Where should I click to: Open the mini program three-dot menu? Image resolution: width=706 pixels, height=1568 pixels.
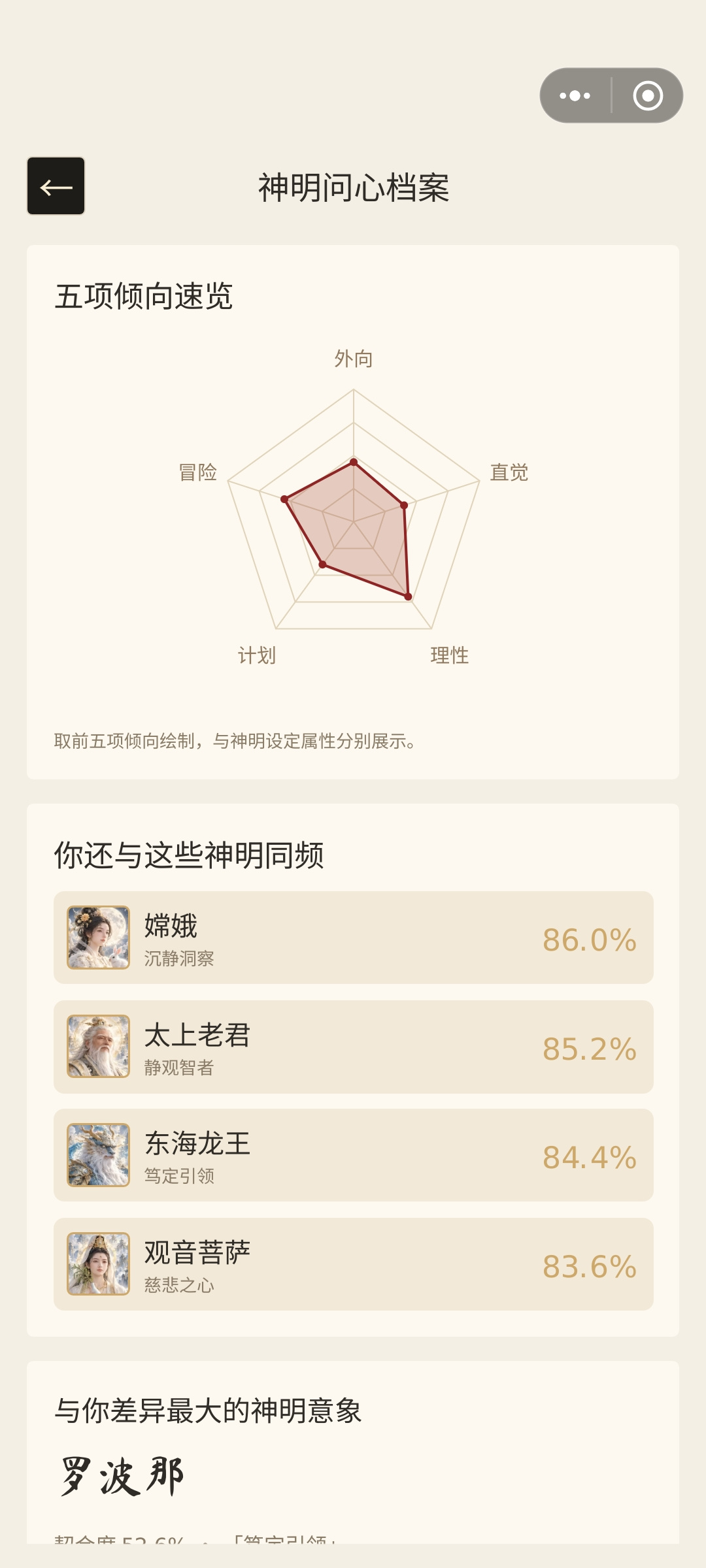pyautogui.click(x=575, y=95)
